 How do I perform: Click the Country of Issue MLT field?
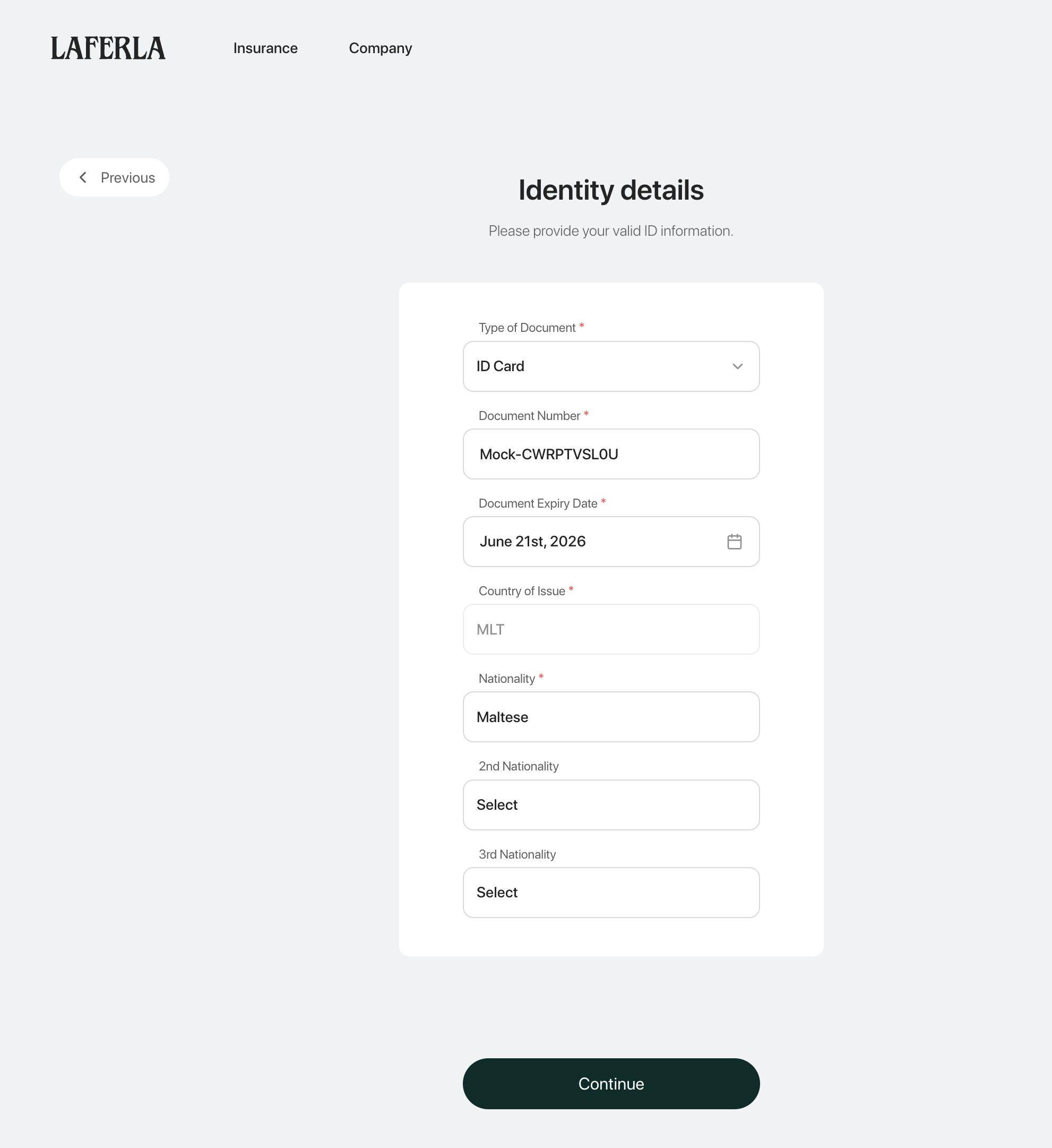[x=611, y=629]
